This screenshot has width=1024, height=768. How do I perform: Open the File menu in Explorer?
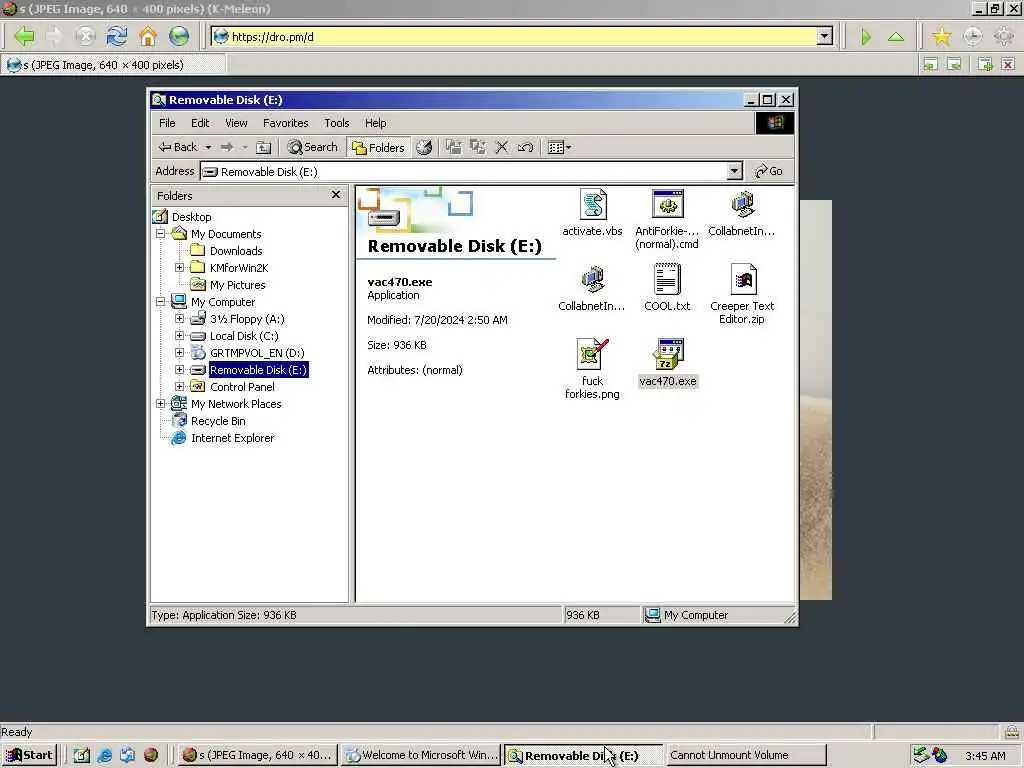coord(167,123)
